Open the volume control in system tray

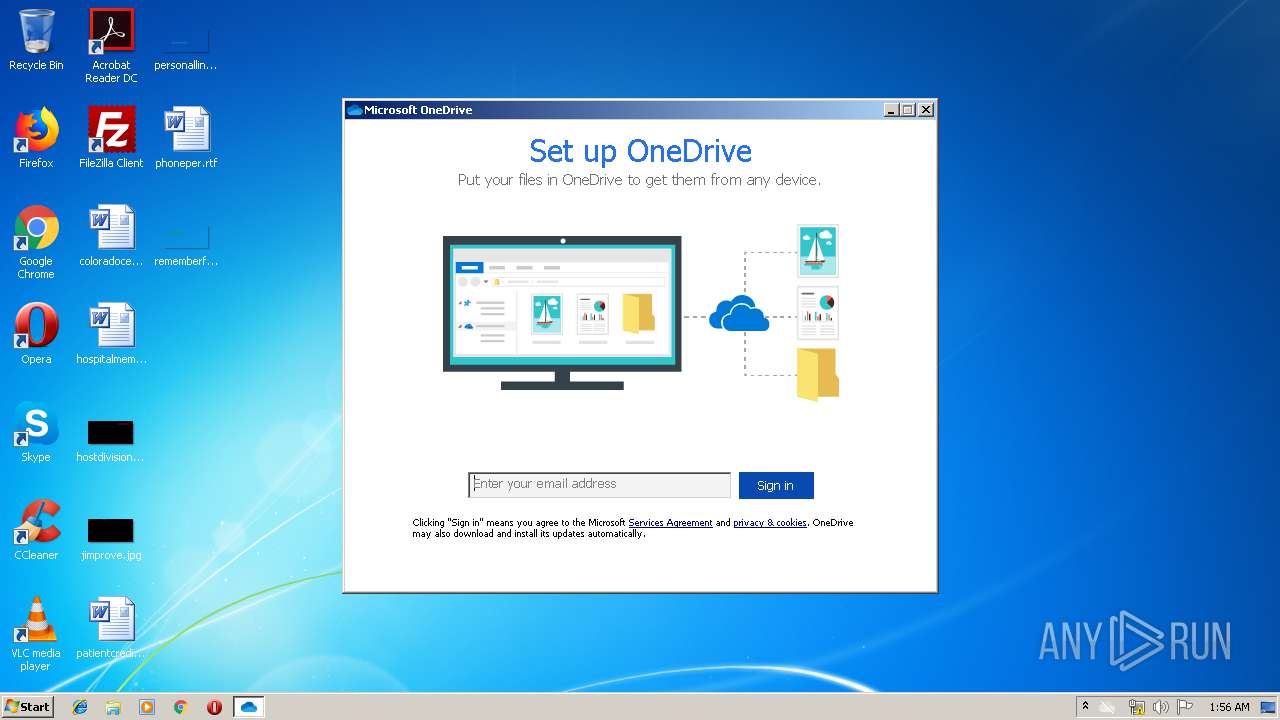[1160, 707]
